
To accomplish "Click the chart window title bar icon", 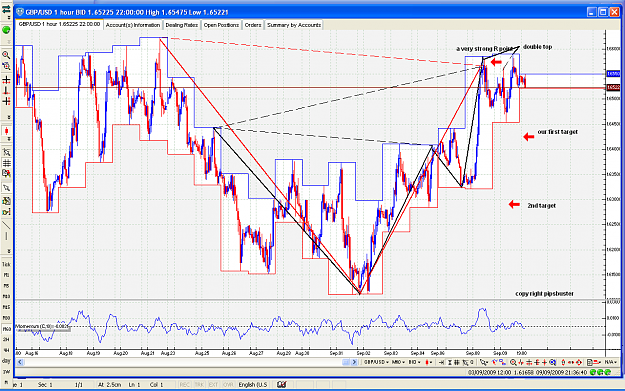I will pyautogui.click(x=20, y=12).
